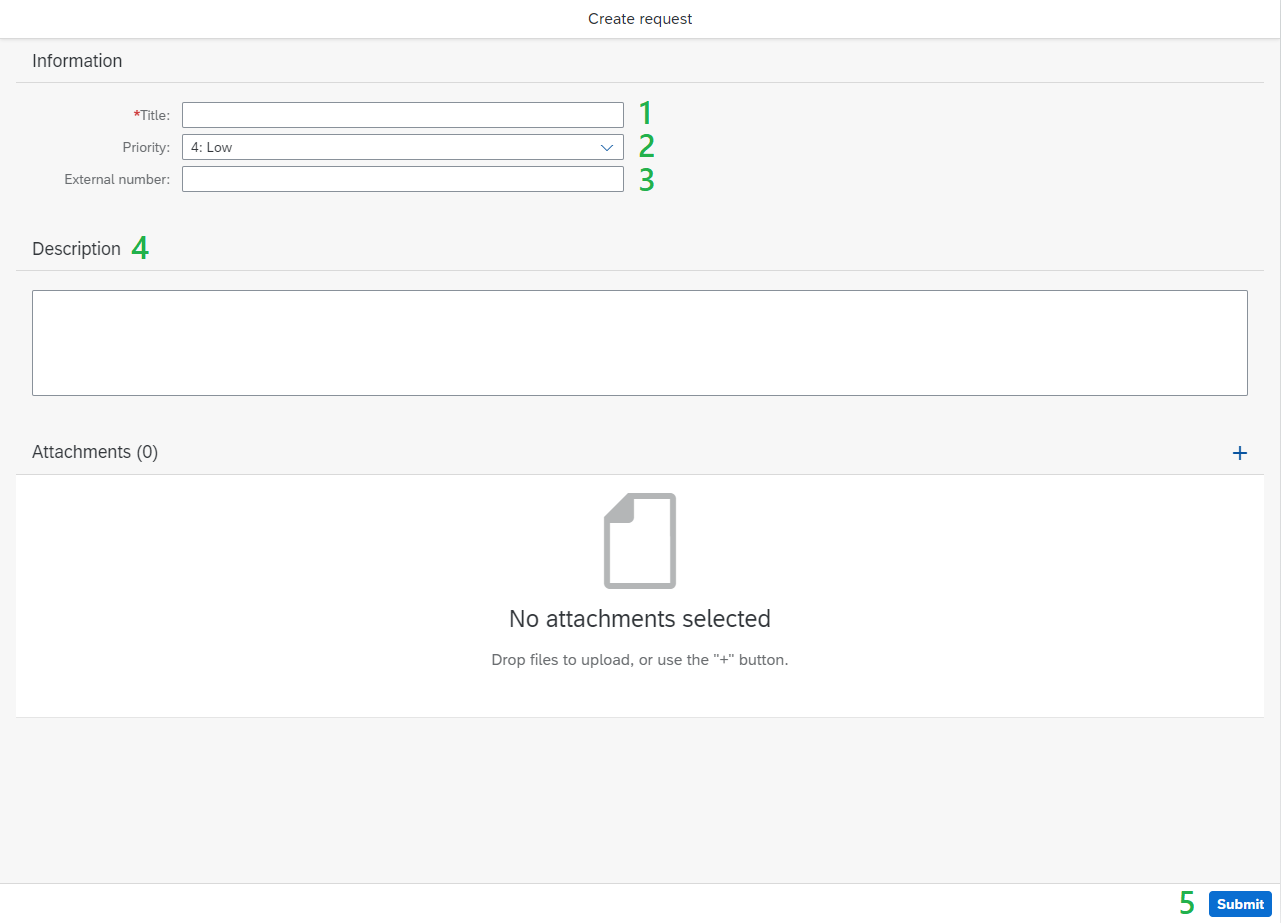Click inside the Description text area

640,343
